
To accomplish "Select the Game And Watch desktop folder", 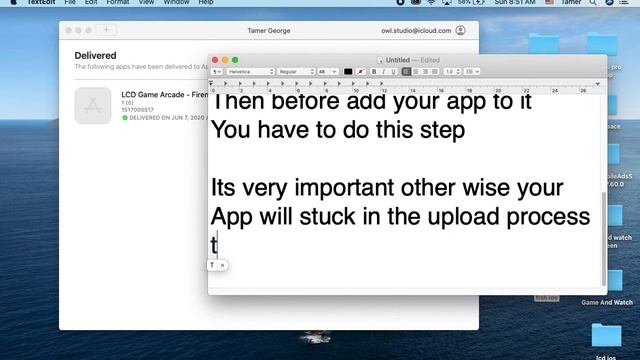I will (x=607, y=288).
